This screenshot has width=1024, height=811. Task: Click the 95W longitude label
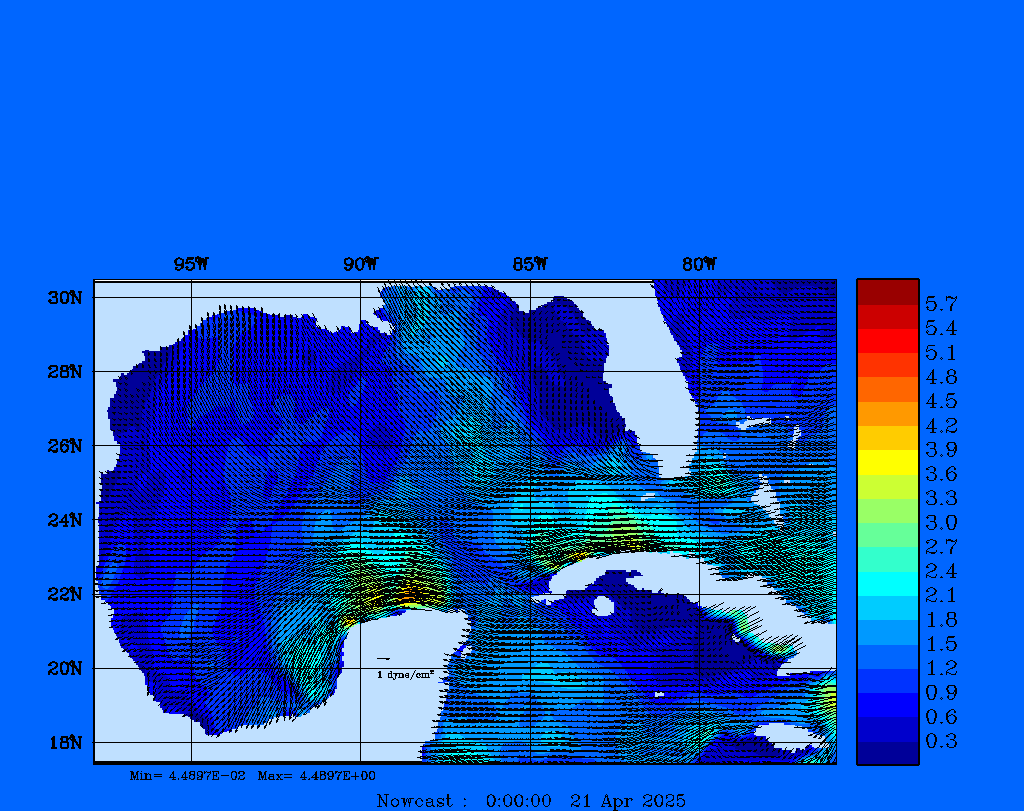click(x=191, y=265)
